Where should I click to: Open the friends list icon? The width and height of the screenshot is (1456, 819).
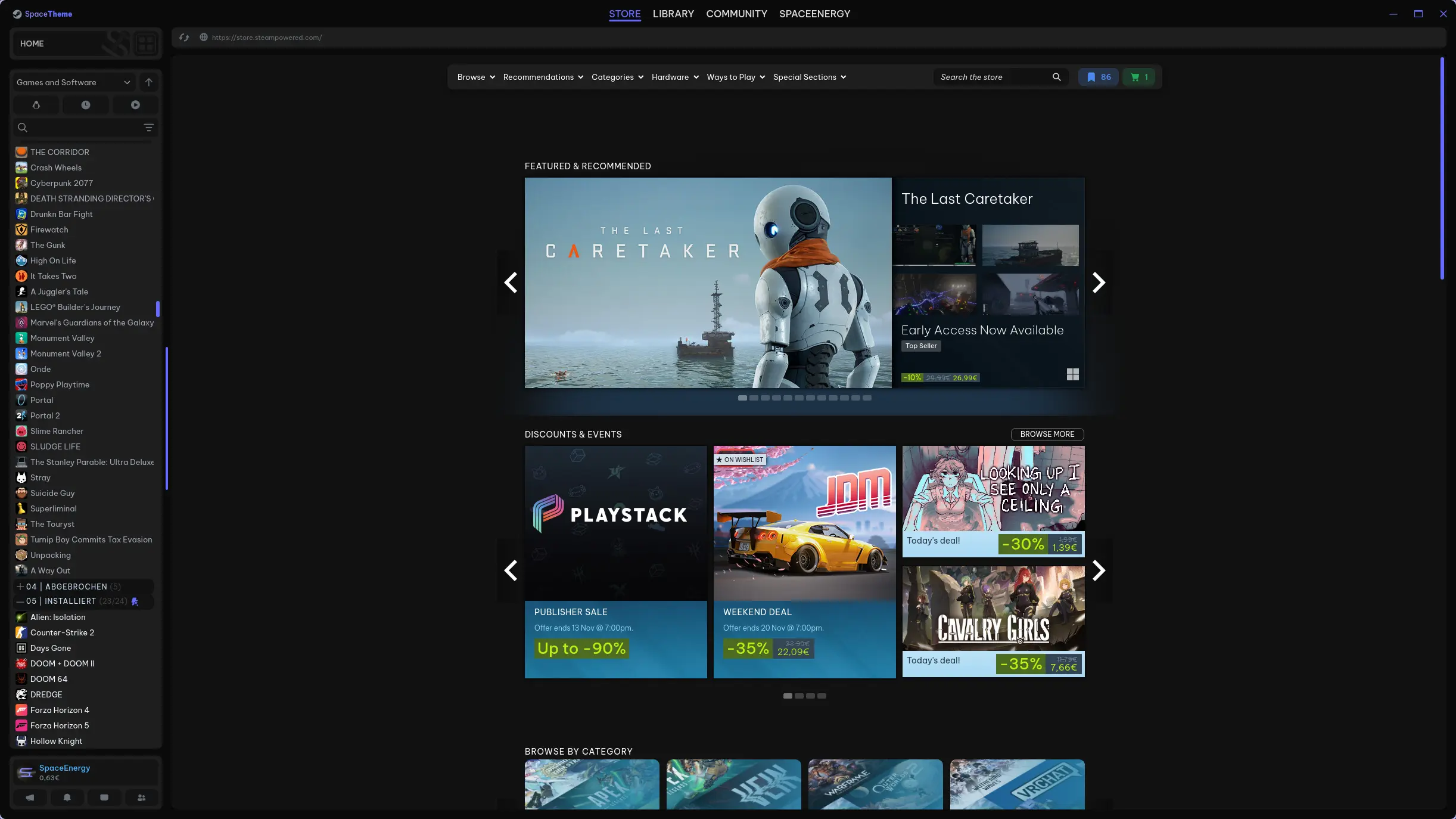141,798
